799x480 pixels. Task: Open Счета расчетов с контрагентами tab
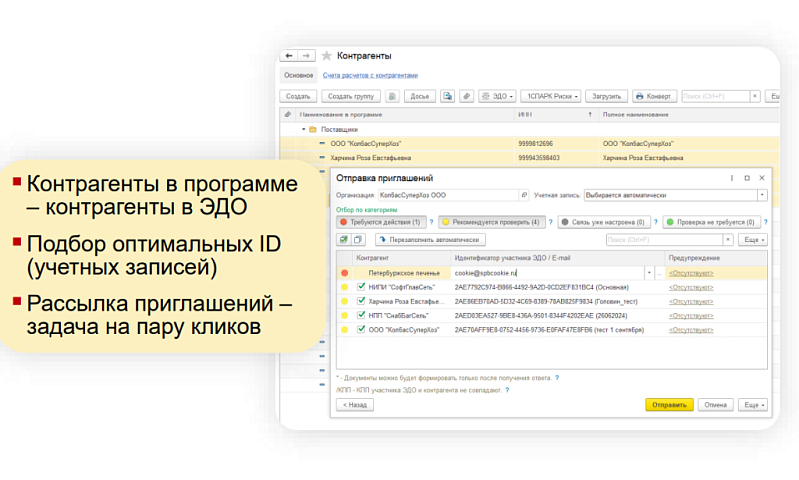[370, 75]
